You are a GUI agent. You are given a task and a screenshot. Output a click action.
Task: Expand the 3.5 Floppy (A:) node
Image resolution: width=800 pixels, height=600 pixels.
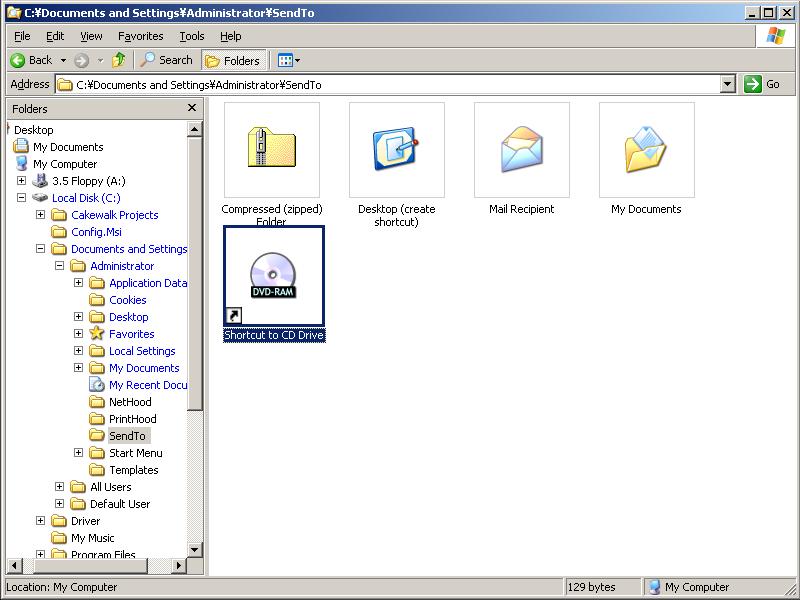21,181
